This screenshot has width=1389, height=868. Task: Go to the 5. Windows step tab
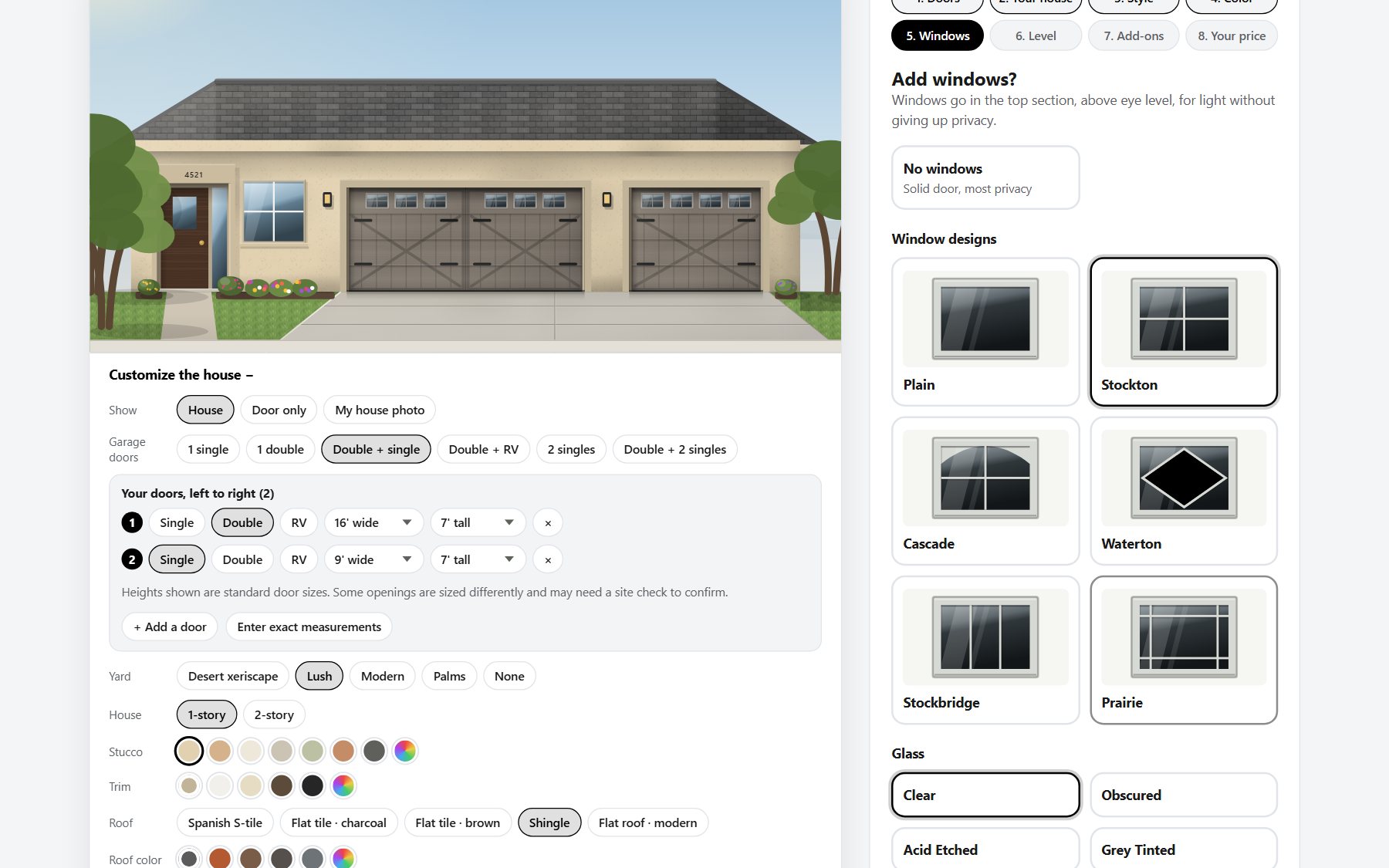[x=938, y=35]
